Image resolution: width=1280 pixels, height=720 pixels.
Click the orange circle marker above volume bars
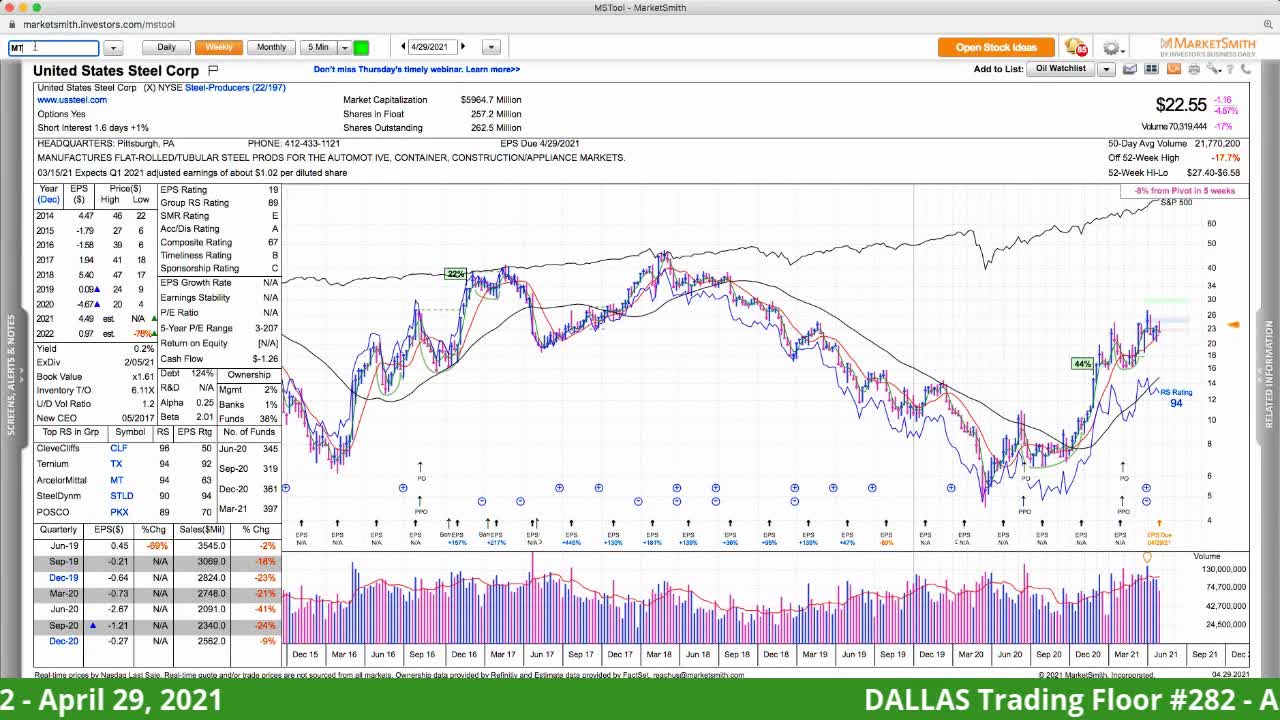[x=1147, y=557]
